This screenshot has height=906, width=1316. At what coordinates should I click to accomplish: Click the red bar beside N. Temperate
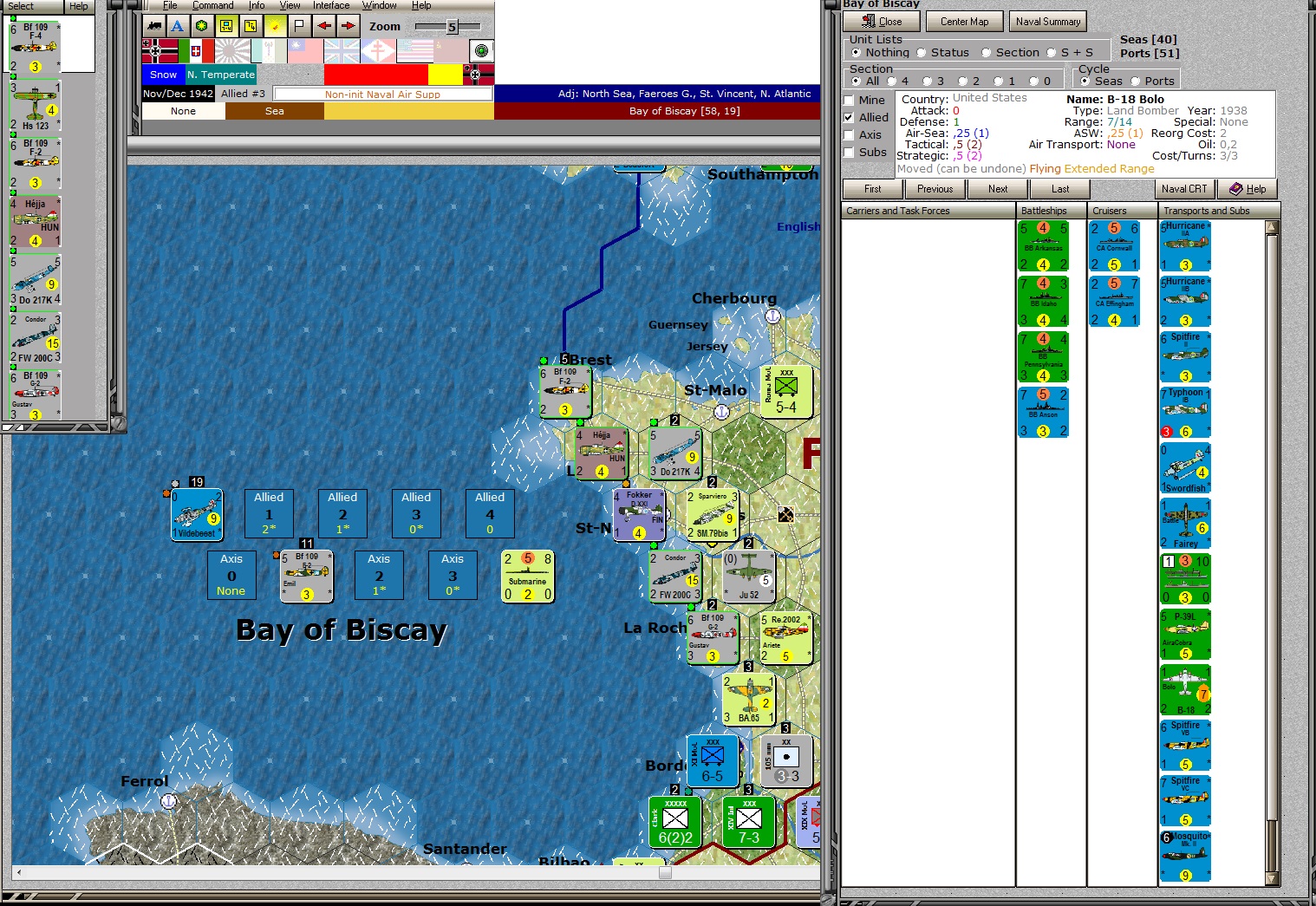coord(376,75)
